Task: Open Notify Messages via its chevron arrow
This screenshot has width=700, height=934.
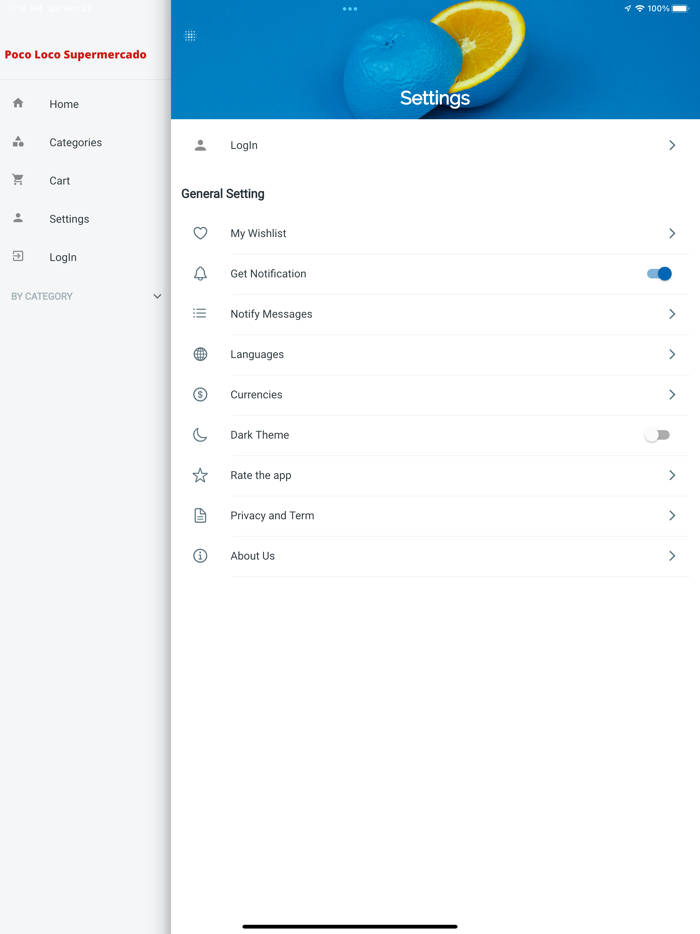Action: [672, 314]
